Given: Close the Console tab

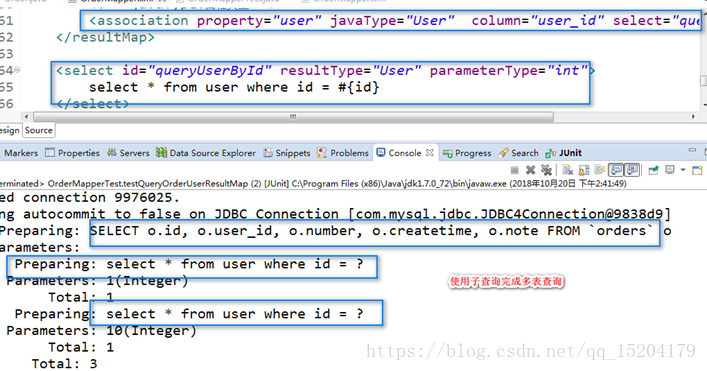Looking at the screenshot, I should point(430,153).
